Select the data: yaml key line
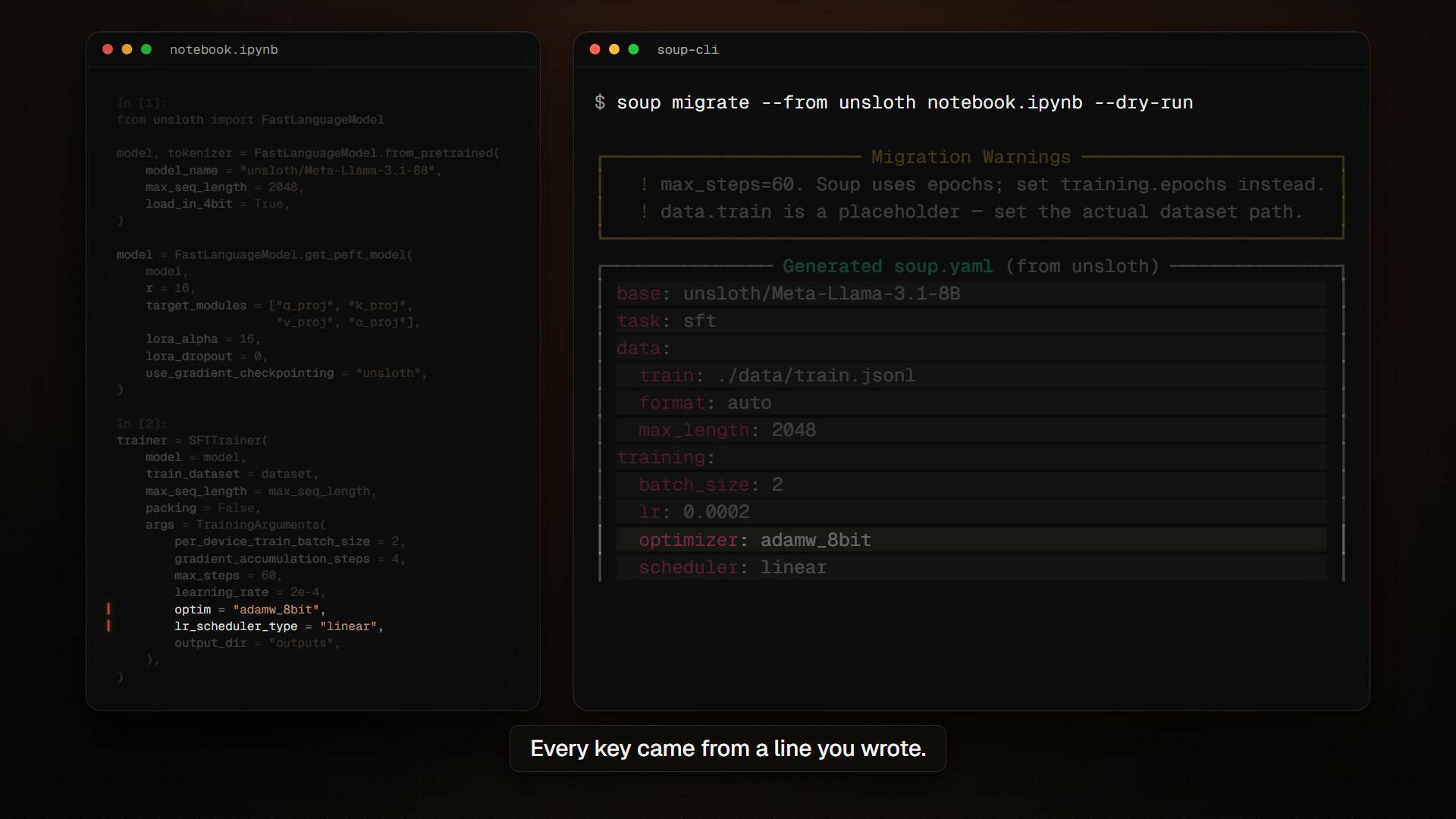The image size is (1456, 819). (971, 348)
